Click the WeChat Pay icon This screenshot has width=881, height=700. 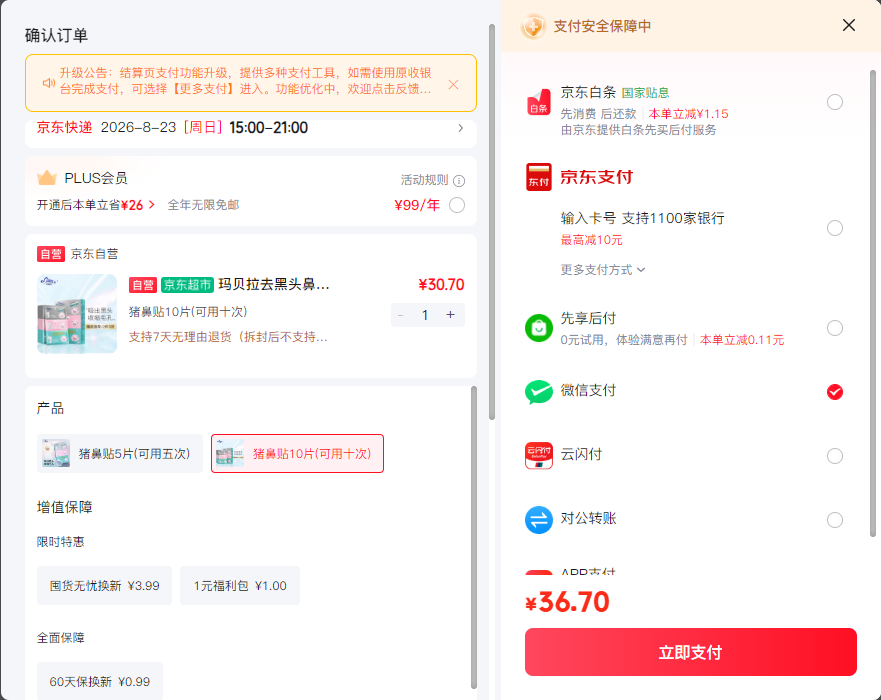(x=538, y=392)
